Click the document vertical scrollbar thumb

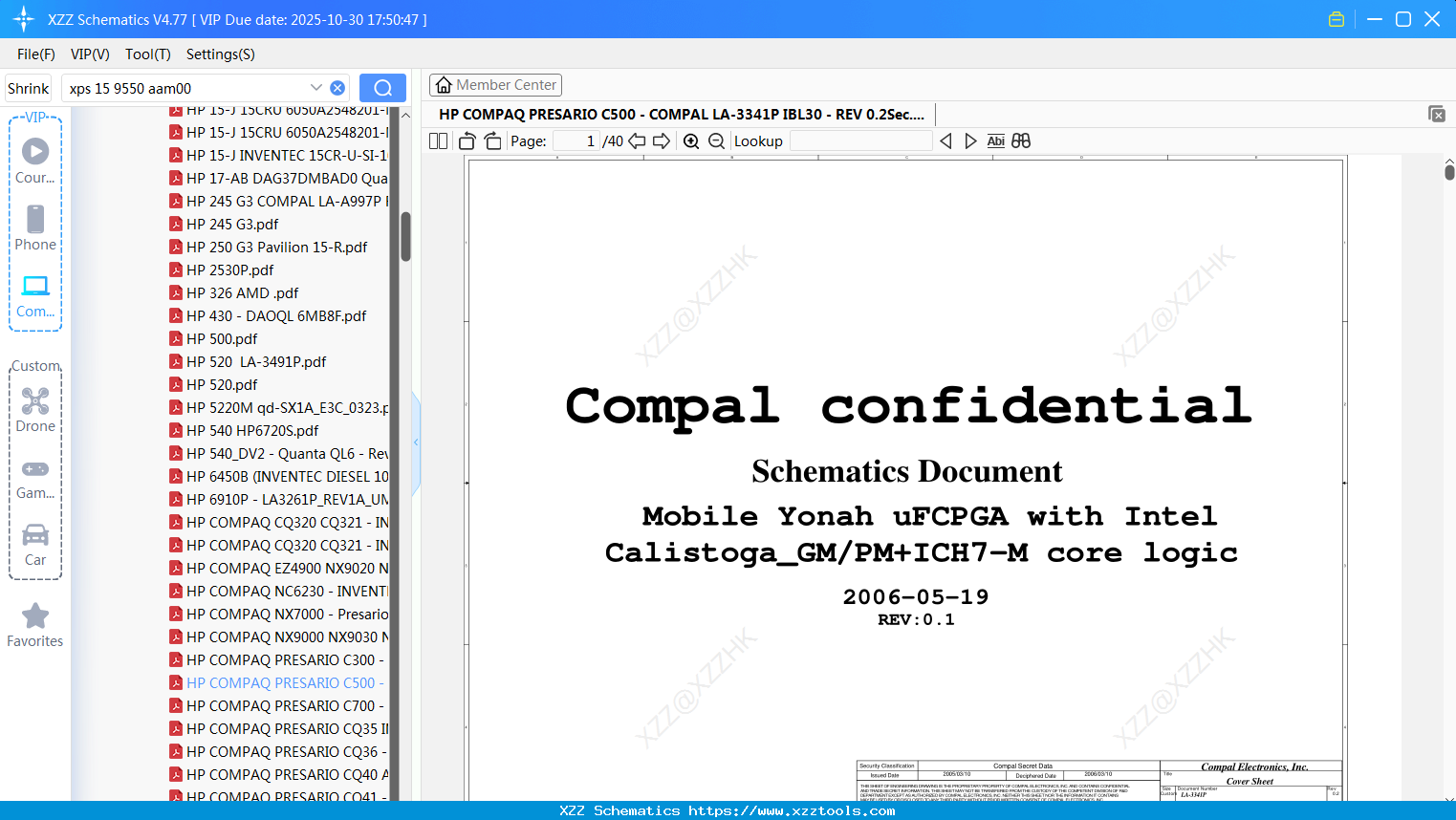tap(1449, 171)
